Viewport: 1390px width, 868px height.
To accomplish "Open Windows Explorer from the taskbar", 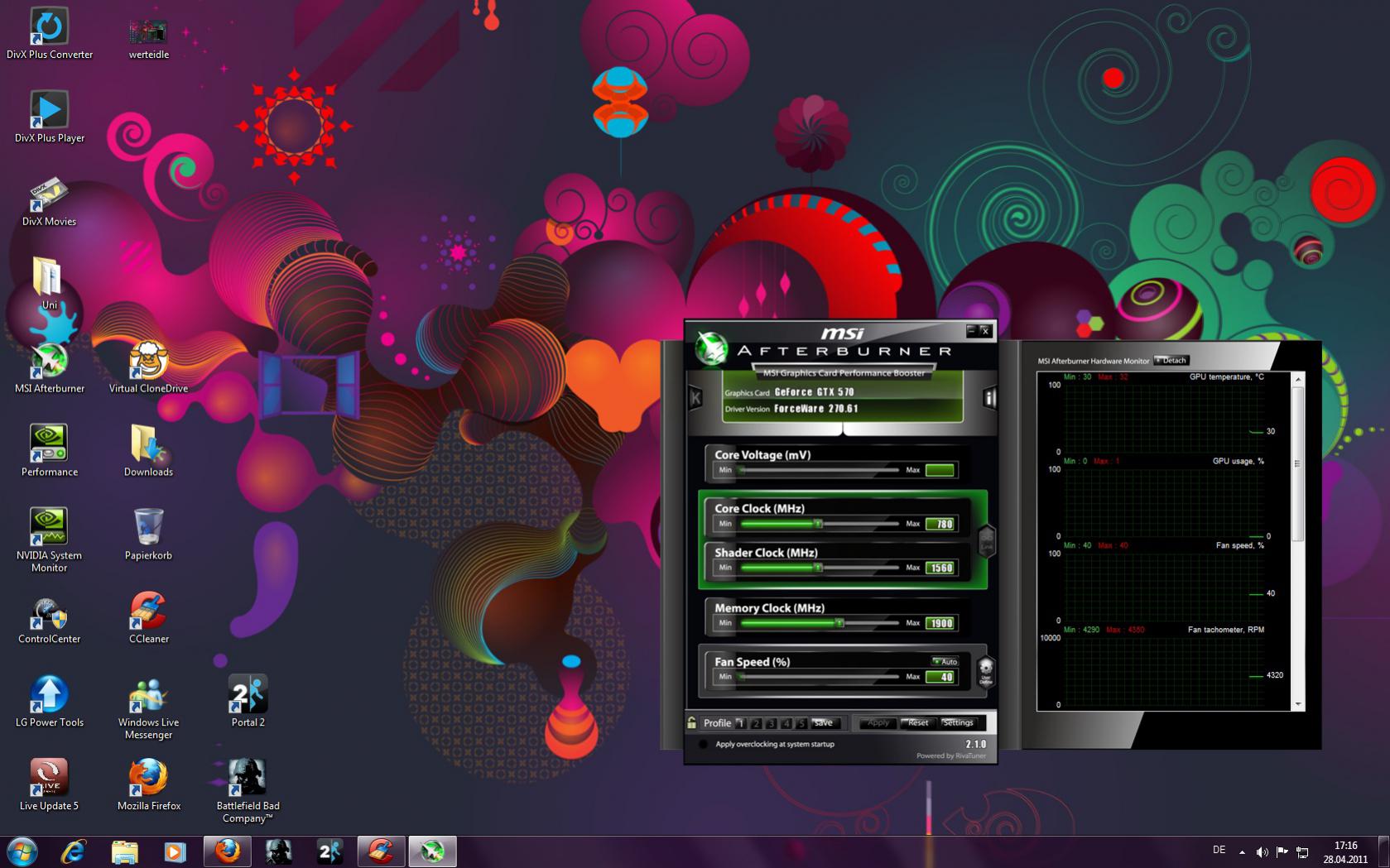I will [124, 851].
